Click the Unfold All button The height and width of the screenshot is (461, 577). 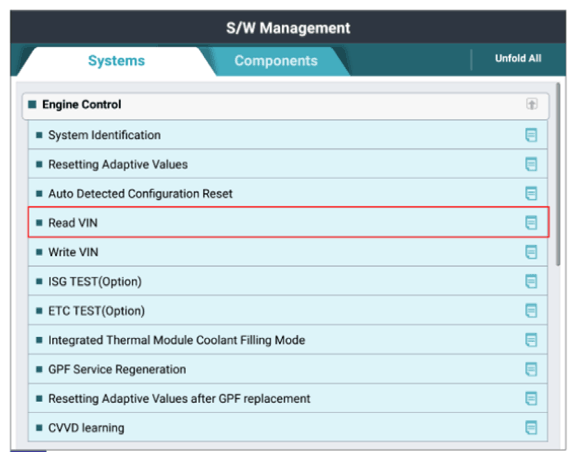click(x=518, y=58)
